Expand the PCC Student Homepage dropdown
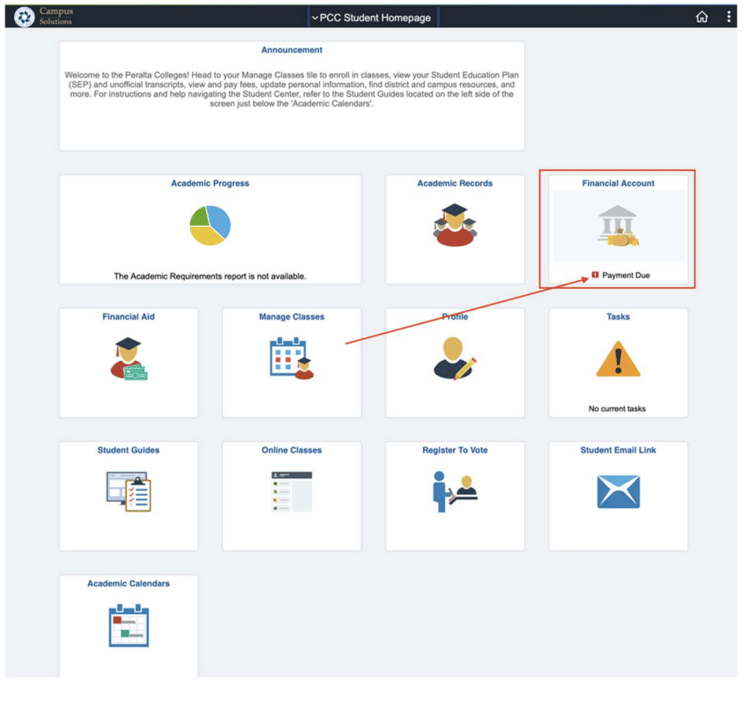750x701 pixels. [x=374, y=18]
